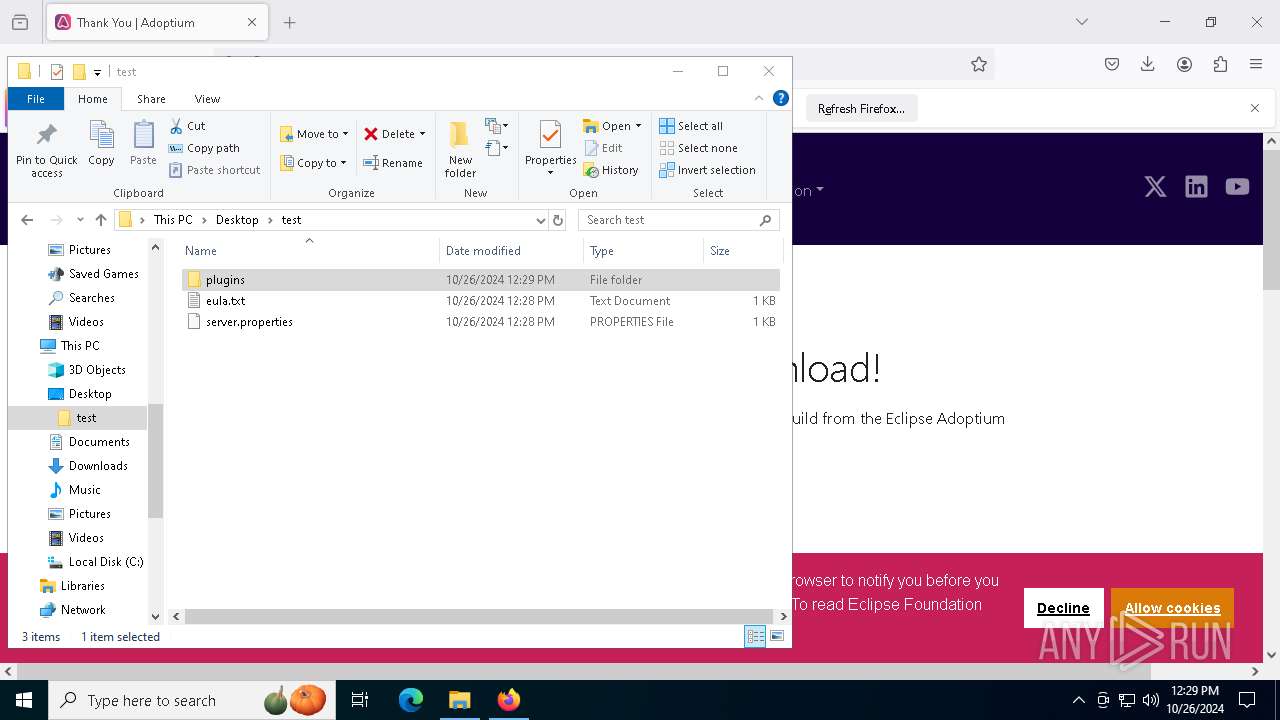
Task: Switch to the View ribbon tab
Action: coord(207,99)
